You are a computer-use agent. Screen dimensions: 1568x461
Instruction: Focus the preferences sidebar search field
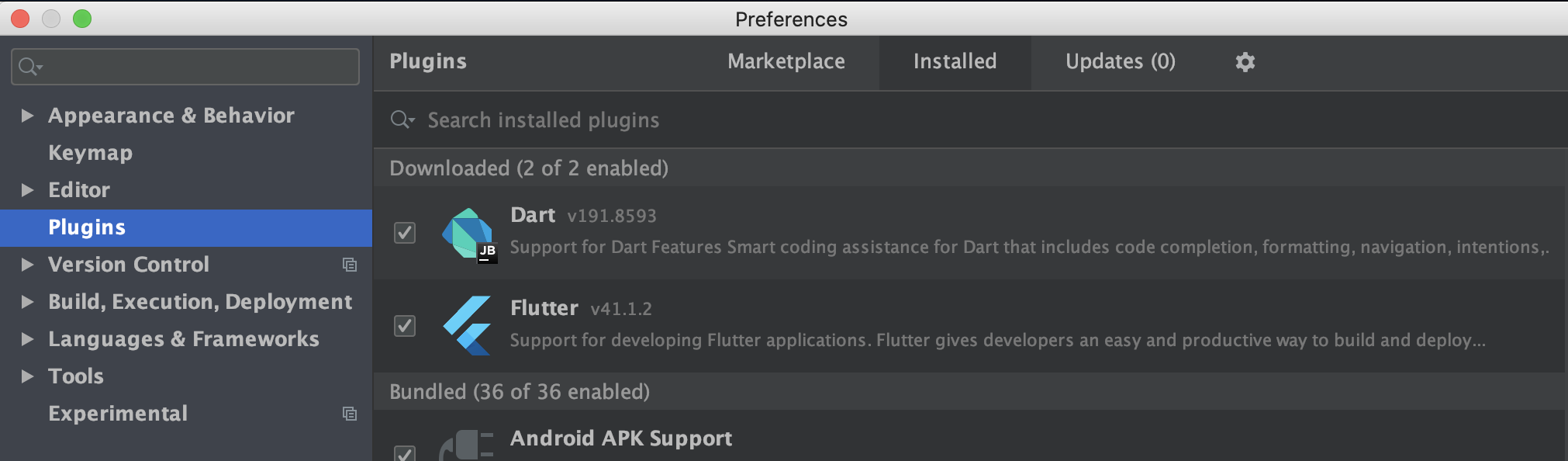point(185,67)
